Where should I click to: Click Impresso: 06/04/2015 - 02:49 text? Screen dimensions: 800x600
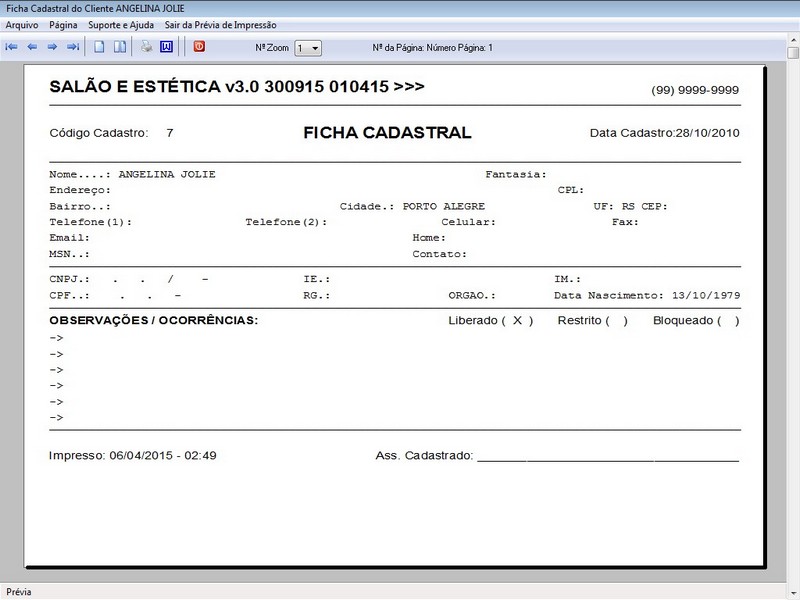click(133, 456)
